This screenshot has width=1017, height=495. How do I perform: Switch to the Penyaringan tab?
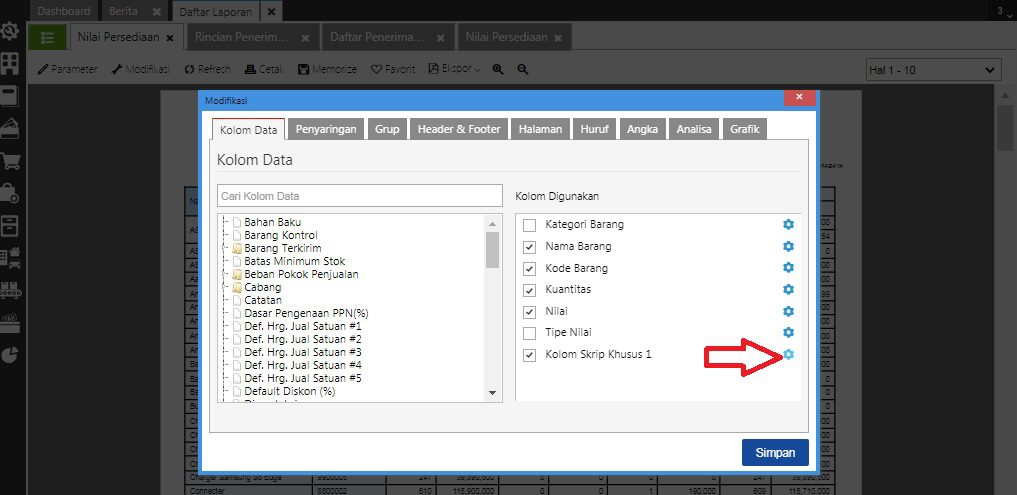326,129
